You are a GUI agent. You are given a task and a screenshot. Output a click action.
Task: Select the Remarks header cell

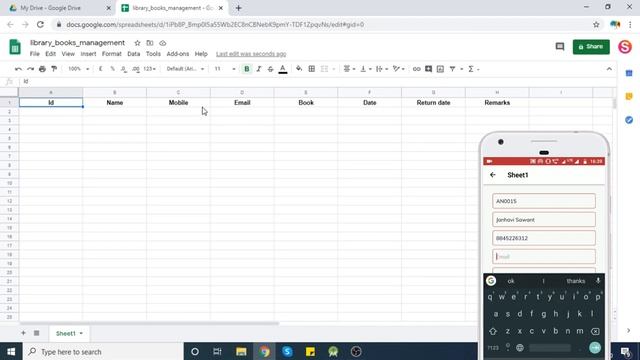pos(497,102)
